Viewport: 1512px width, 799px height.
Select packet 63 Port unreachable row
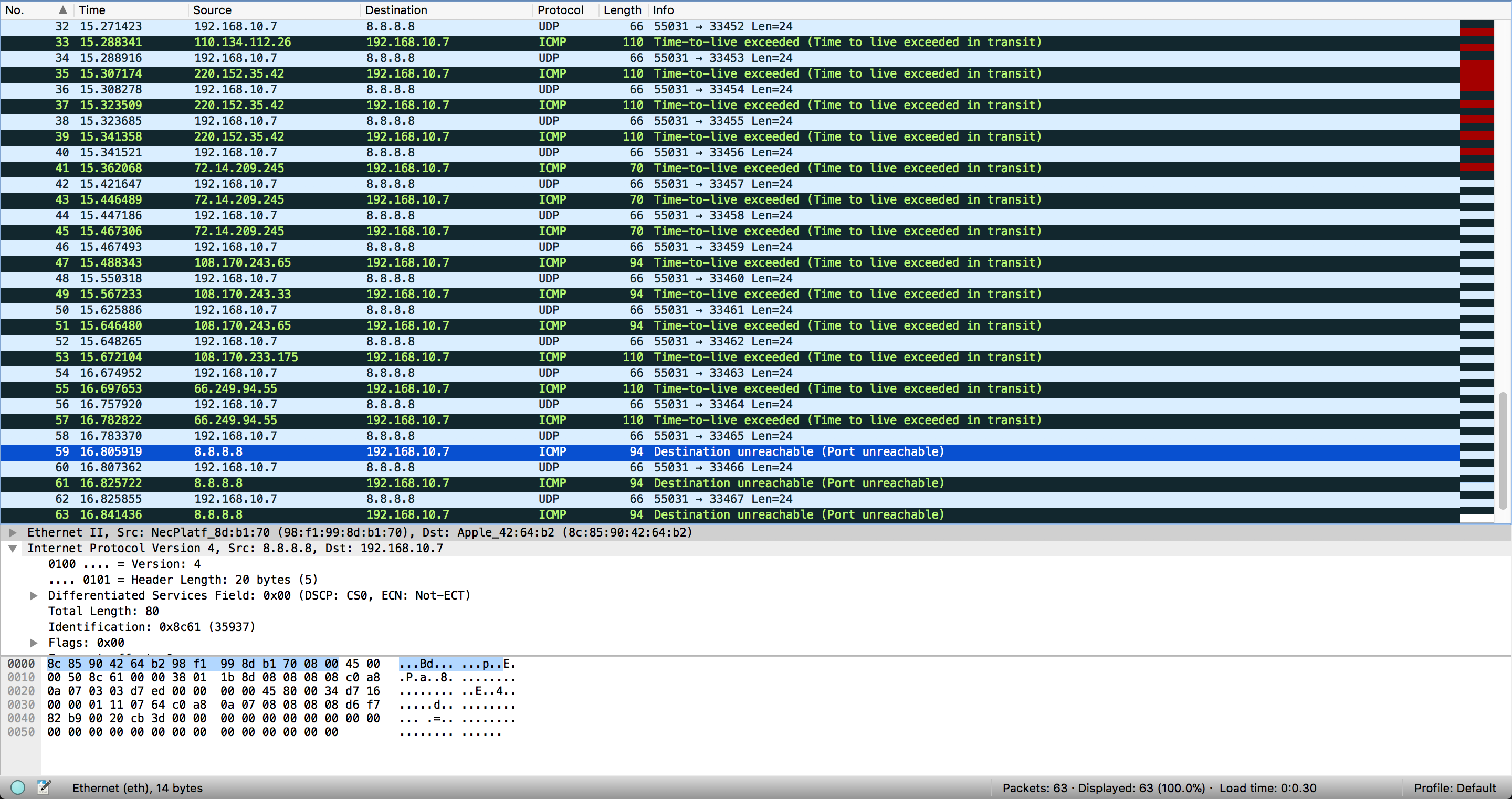coord(730,514)
